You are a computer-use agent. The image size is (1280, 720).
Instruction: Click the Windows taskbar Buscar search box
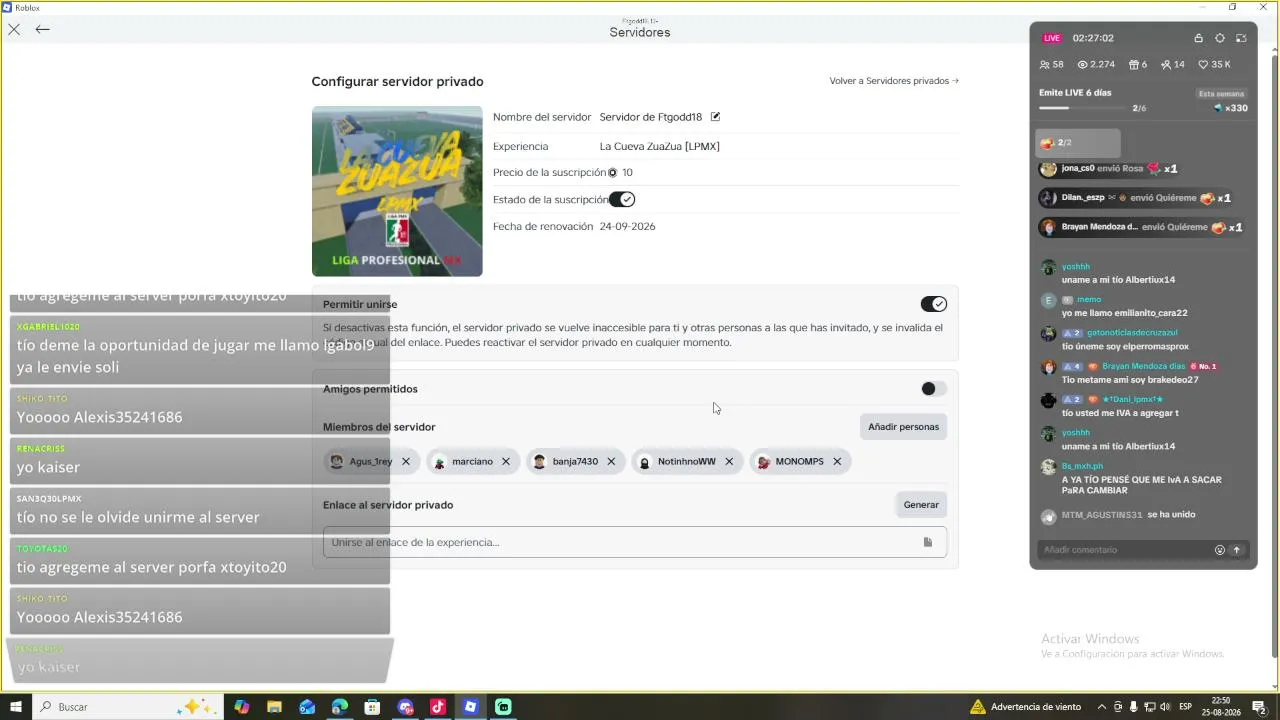(126, 707)
